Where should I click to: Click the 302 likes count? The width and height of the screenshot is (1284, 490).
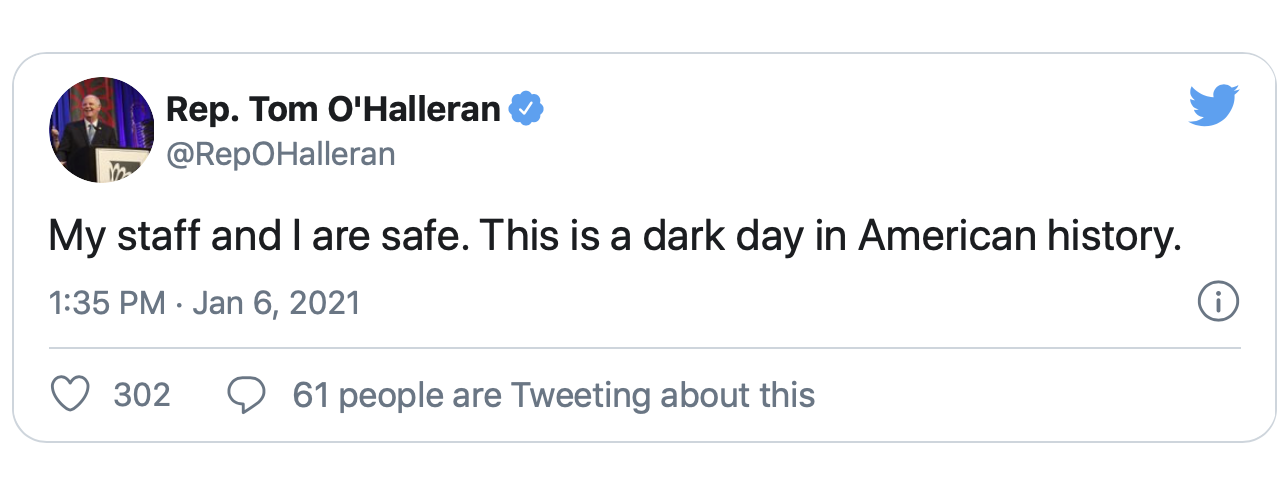tap(142, 395)
